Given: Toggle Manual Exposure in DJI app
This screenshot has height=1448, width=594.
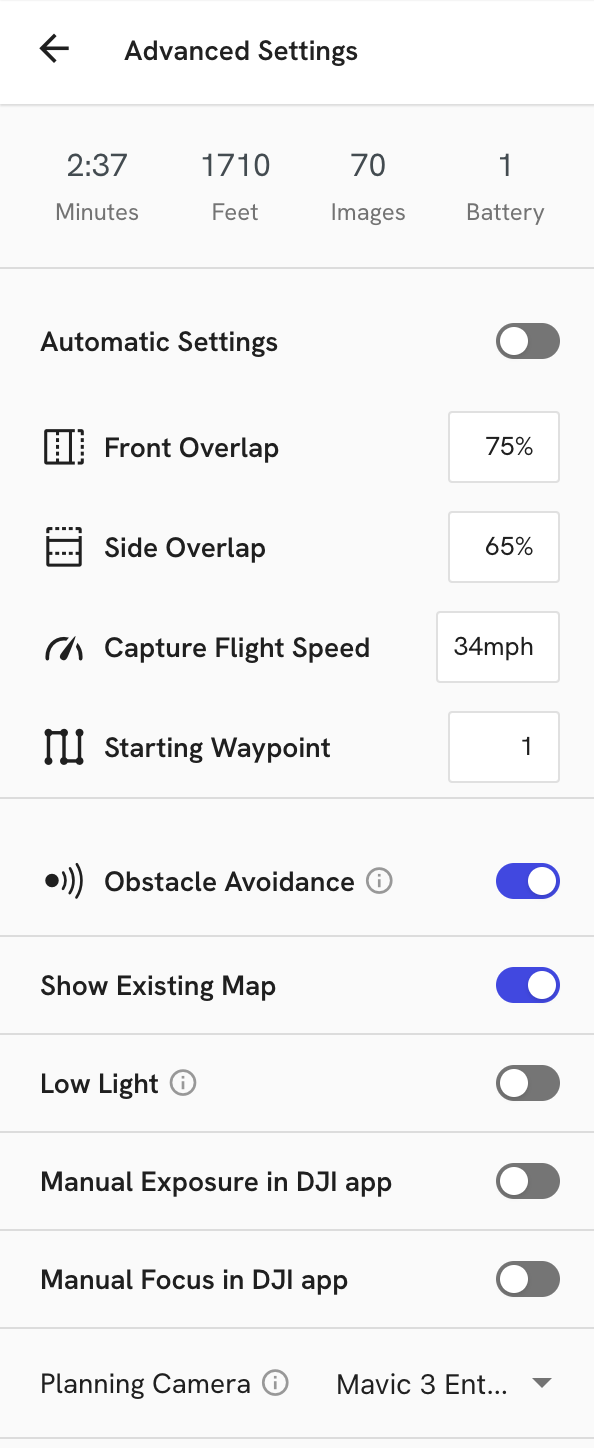Looking at the screenshot, I should [528, 1182].
